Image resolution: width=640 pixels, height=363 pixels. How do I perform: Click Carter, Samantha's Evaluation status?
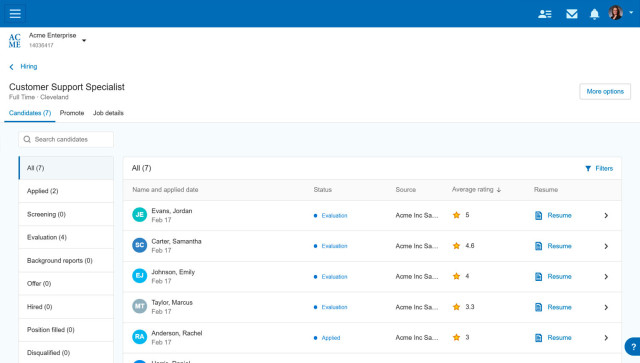[x=334, y=246]
